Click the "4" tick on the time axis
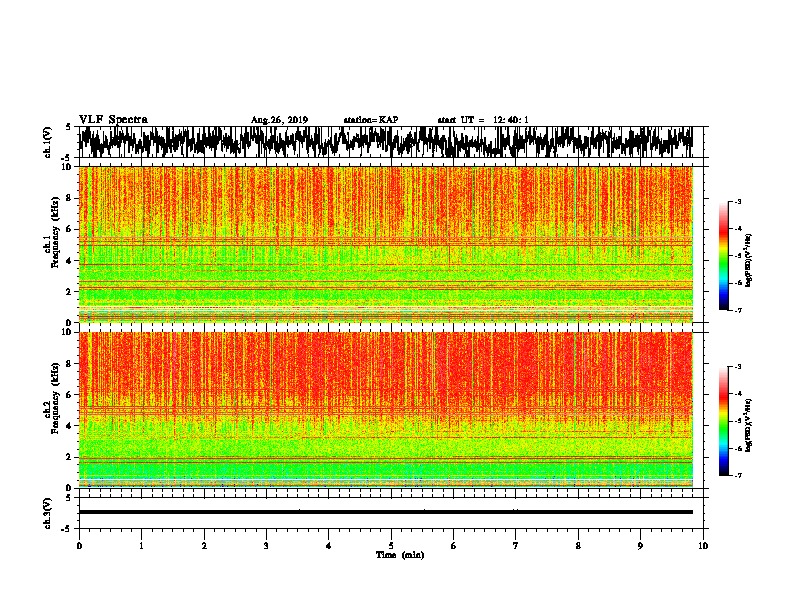Image resolution: width=792 pixels, height=612 pixels. [329, 546]
